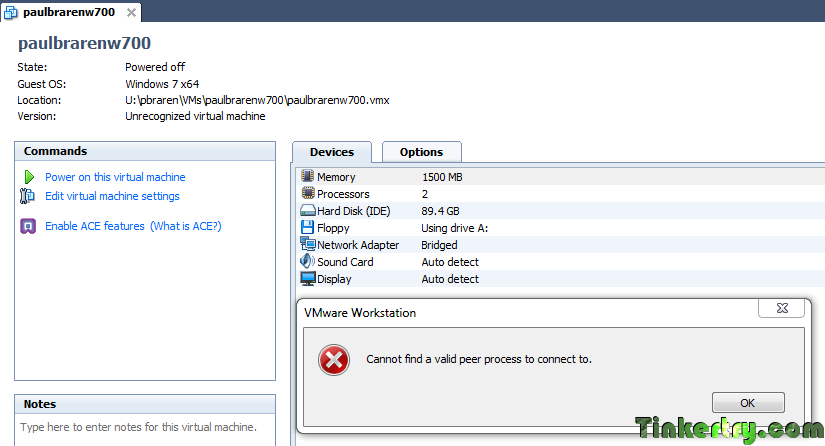This screenshot has height=446, width=825.
Task: Enable ACE features link
Action: 95,226
